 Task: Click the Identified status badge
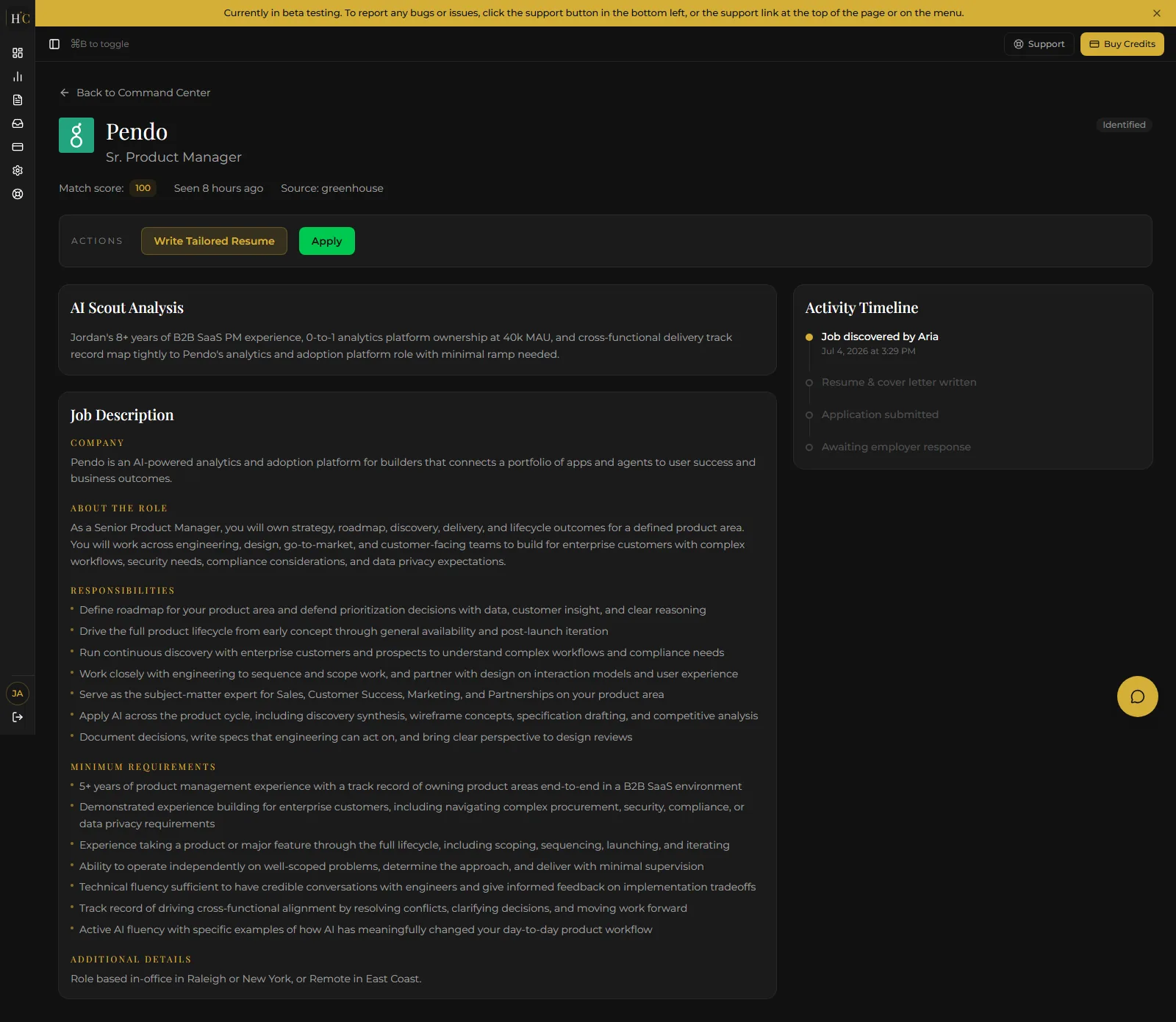(1124, 125)
